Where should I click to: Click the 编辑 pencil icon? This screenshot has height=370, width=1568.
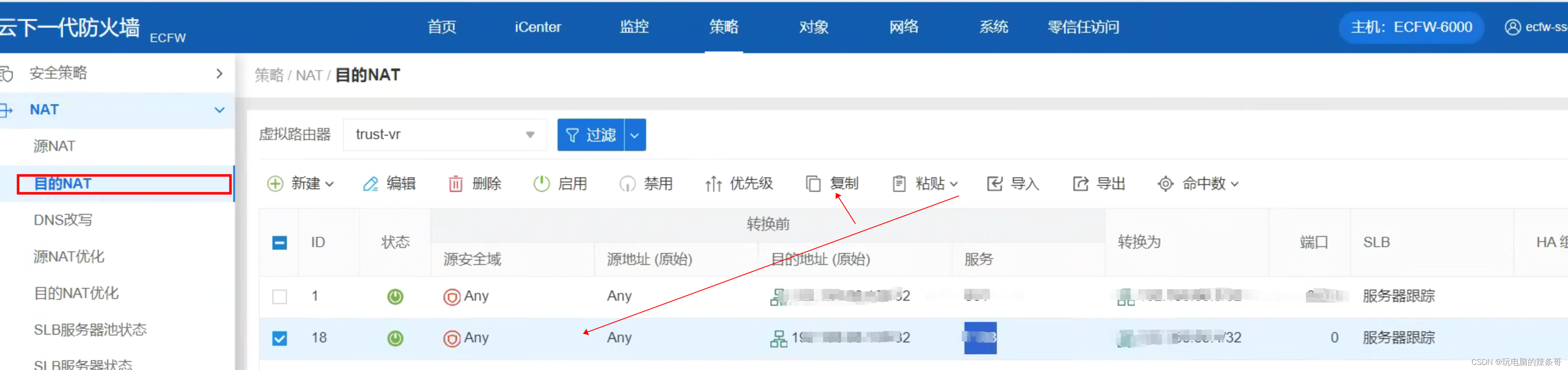coord(370,184)
